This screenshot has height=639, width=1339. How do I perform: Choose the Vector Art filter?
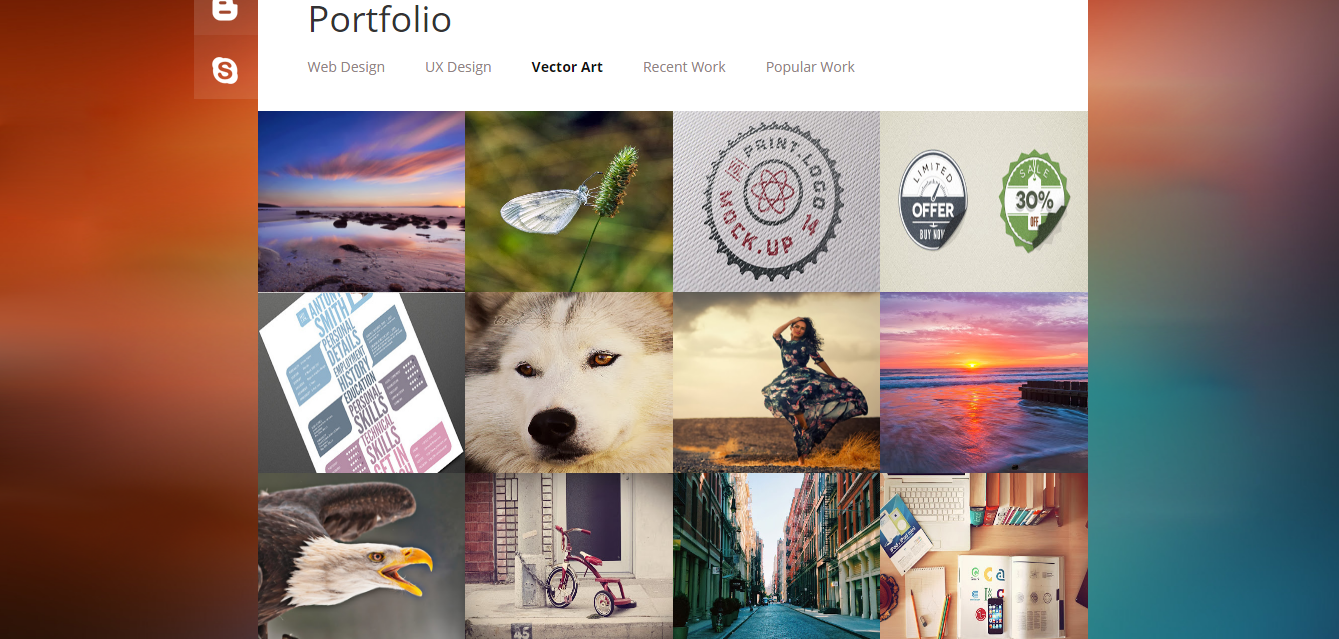pos(567,67)
